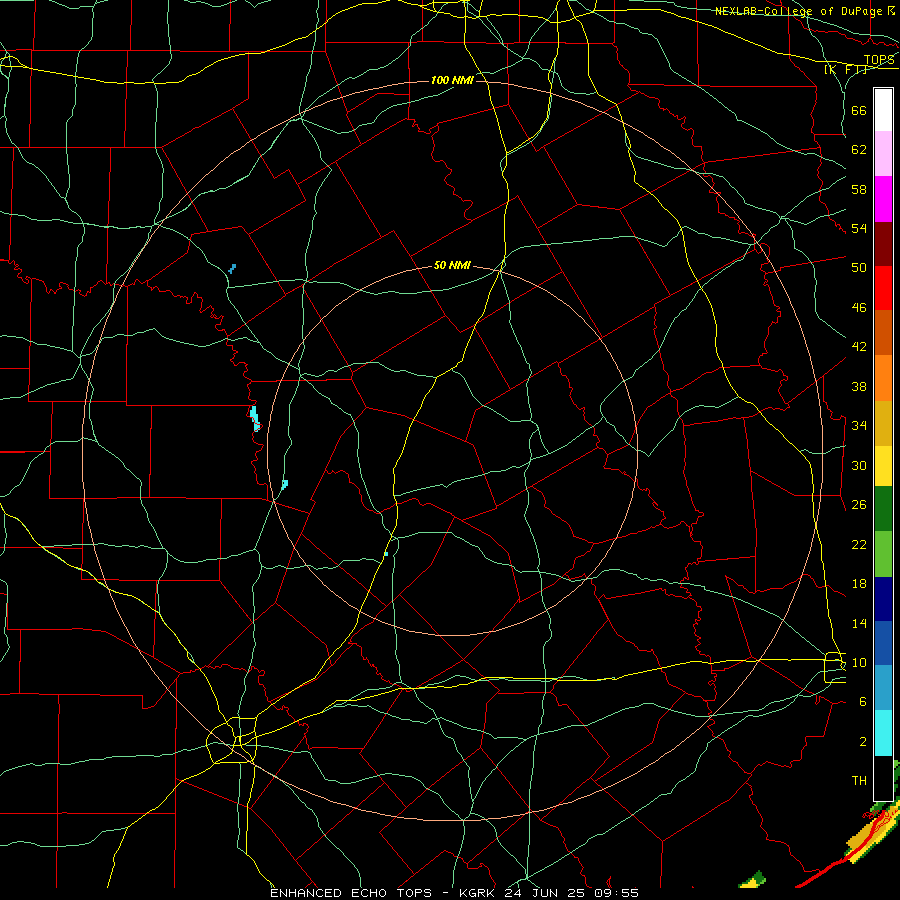Image resolution: width=900 pixels, height=900 pixels.
Task: Click the "18" scale label
Action: (859, 584)
